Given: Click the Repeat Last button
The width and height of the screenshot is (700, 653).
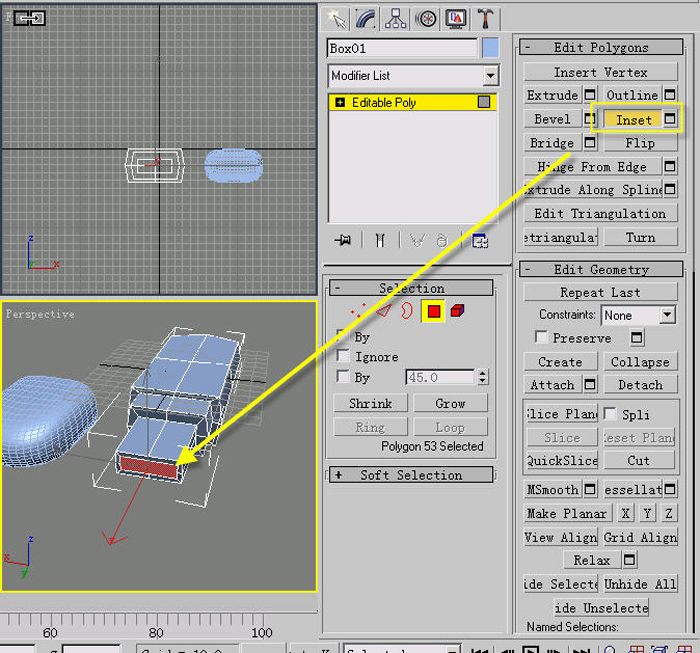Looking at the screenshot, I should [600, 292].
